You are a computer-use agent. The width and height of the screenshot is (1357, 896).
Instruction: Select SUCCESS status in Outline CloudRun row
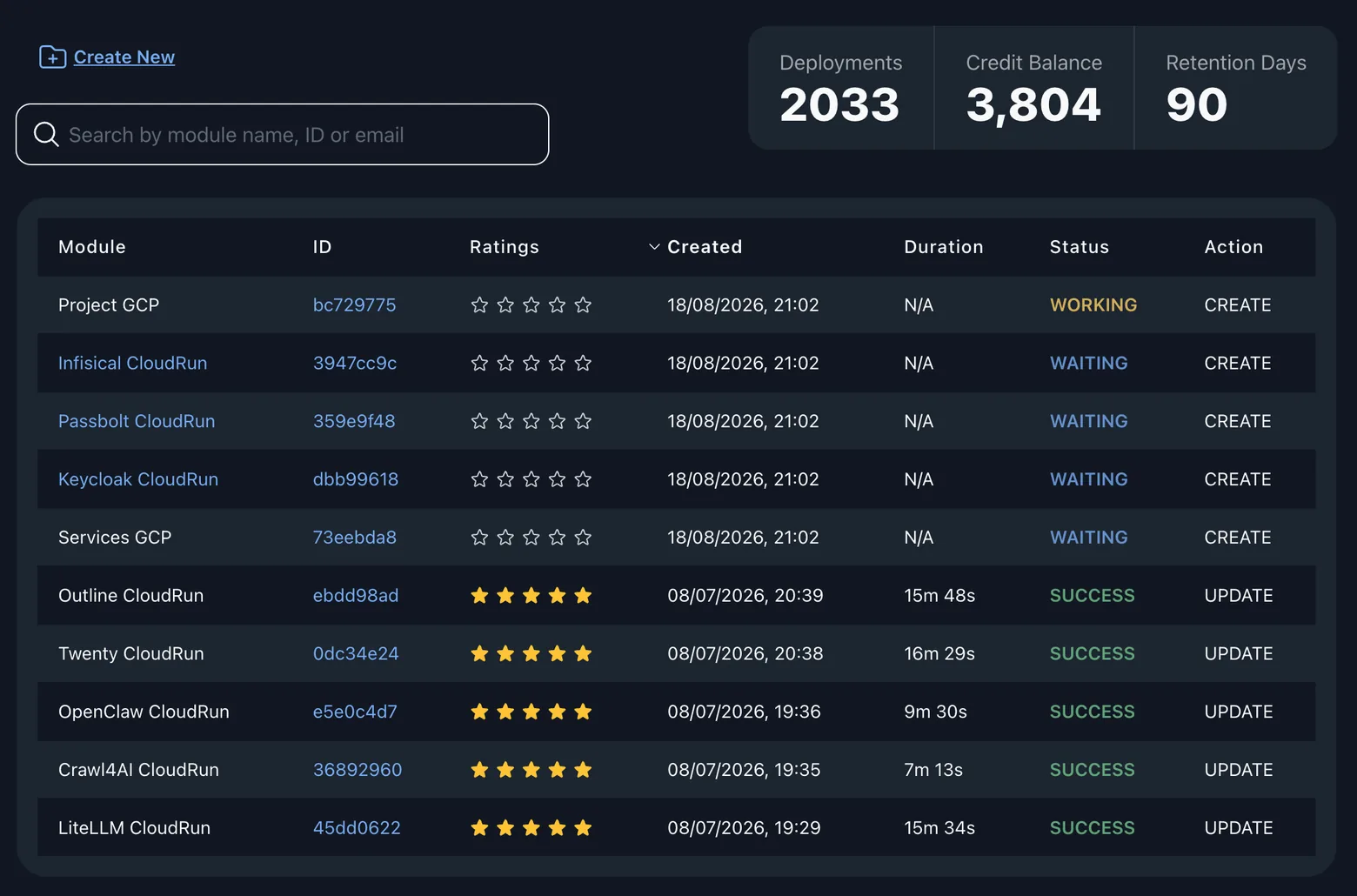(1093, 596)
